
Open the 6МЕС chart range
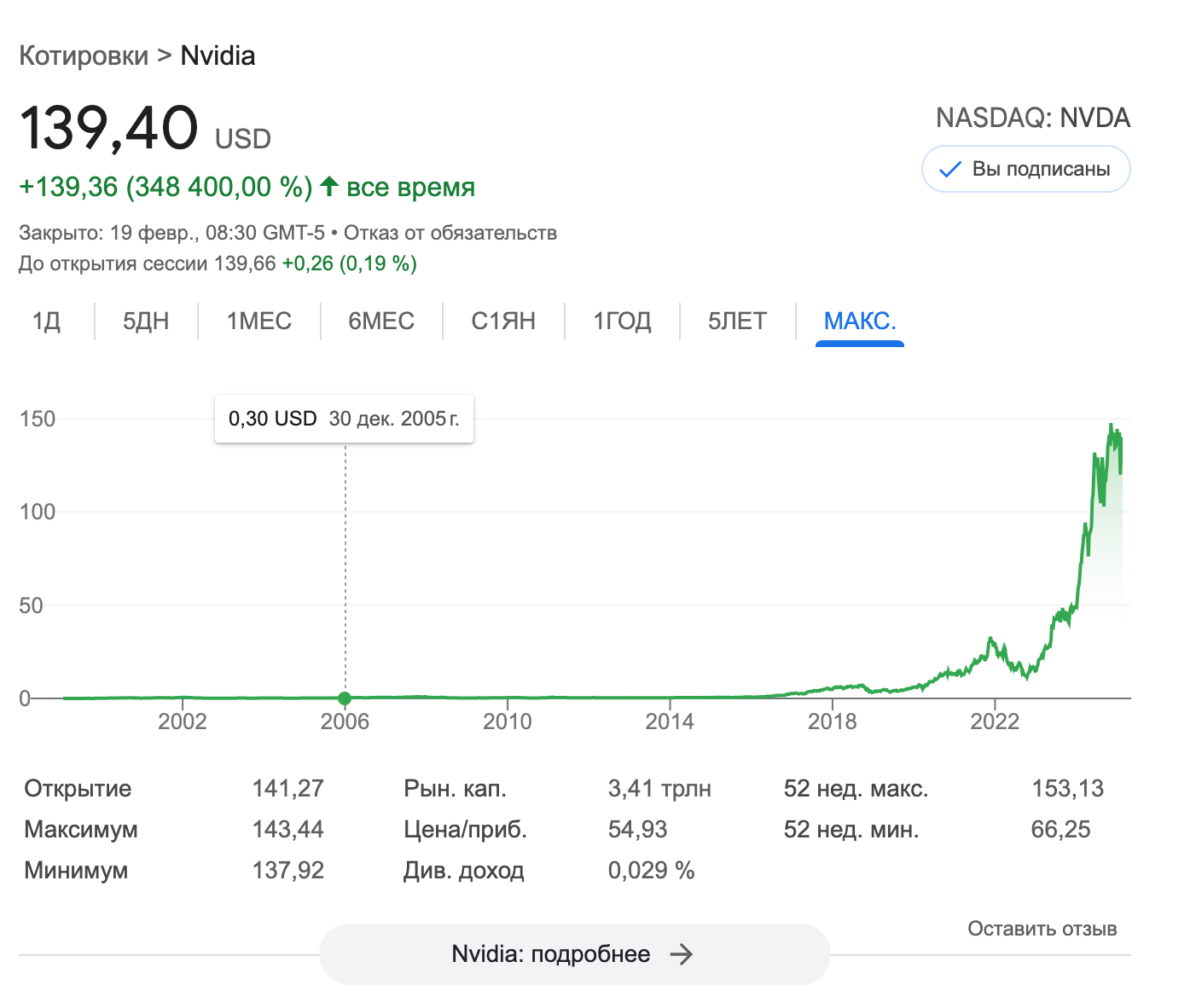tap(381, 321)
